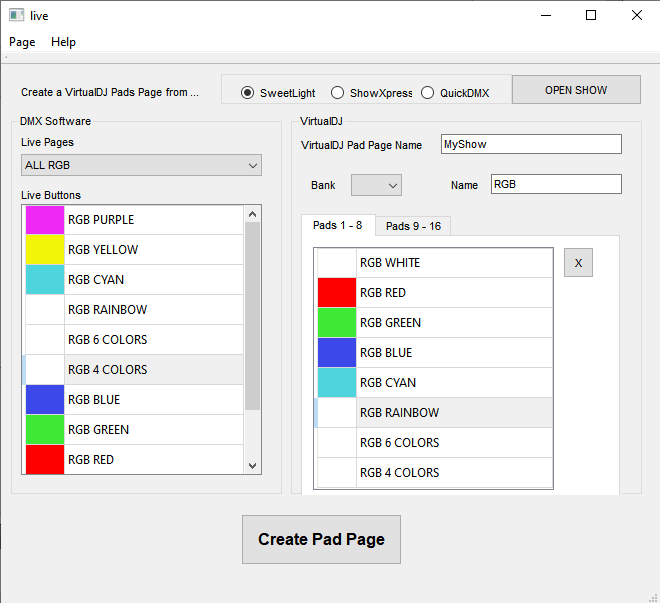The image size is (660, 603).
Task: Choose the ShowXpress radio option
Action: coord(337,93)
